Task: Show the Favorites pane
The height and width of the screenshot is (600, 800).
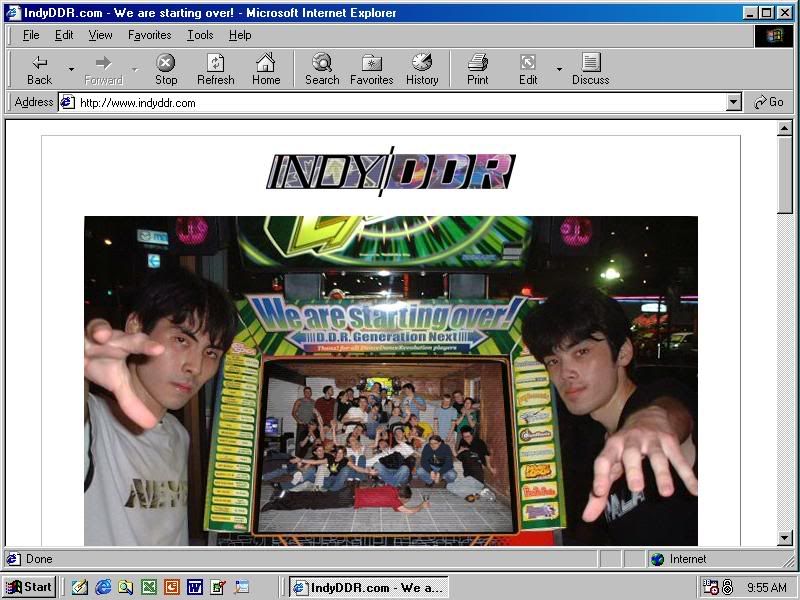Action: [371, 70]
